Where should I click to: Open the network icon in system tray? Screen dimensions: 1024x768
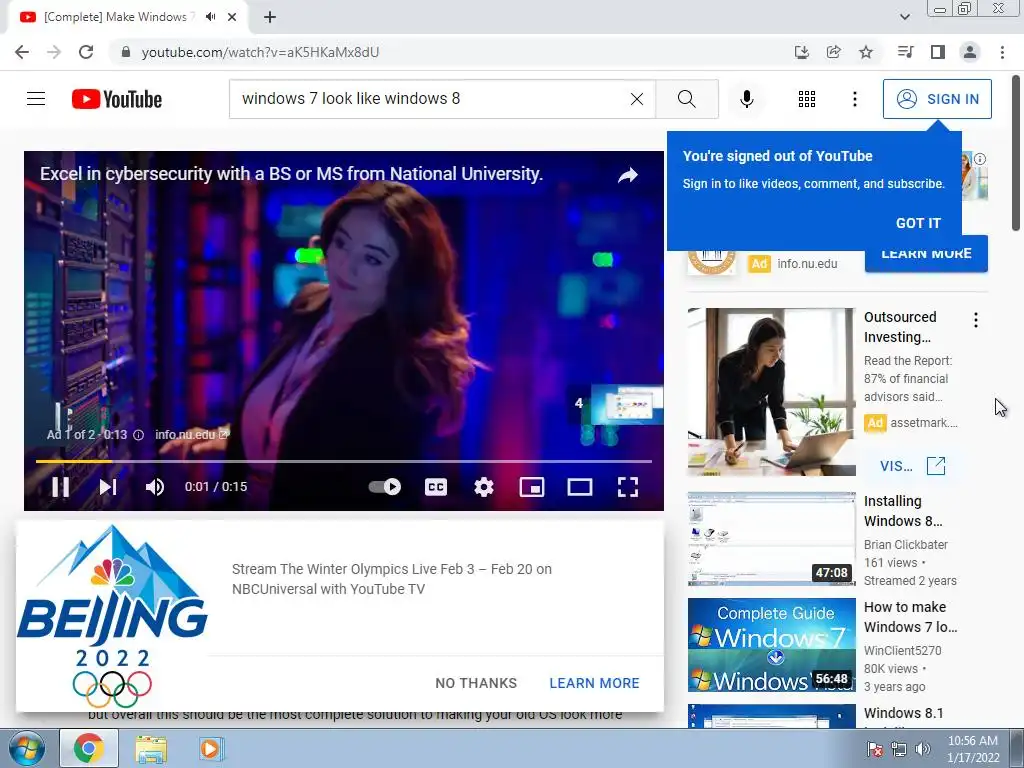[x=899, y=749]
